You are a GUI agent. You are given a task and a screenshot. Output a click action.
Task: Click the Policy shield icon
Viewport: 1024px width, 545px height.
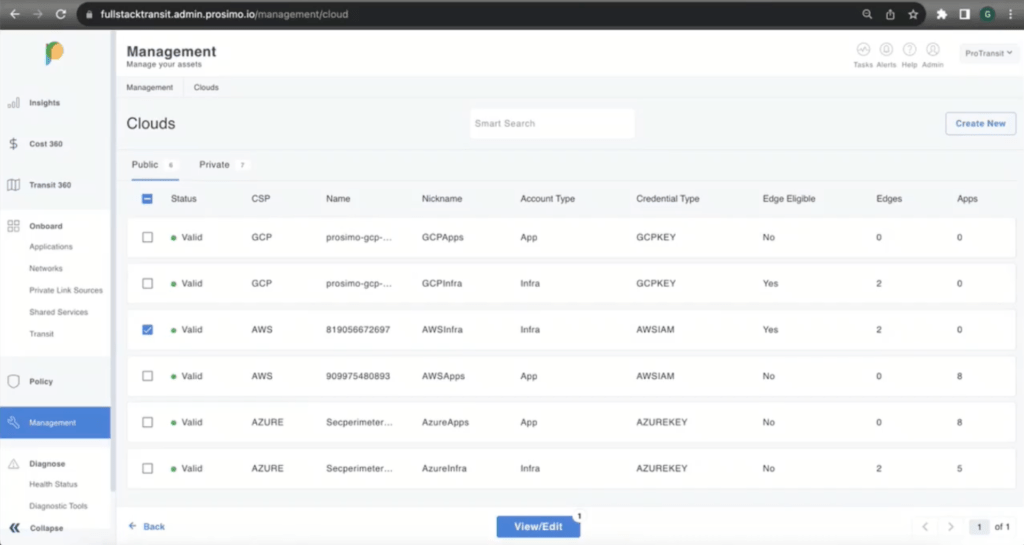[14, 381]
